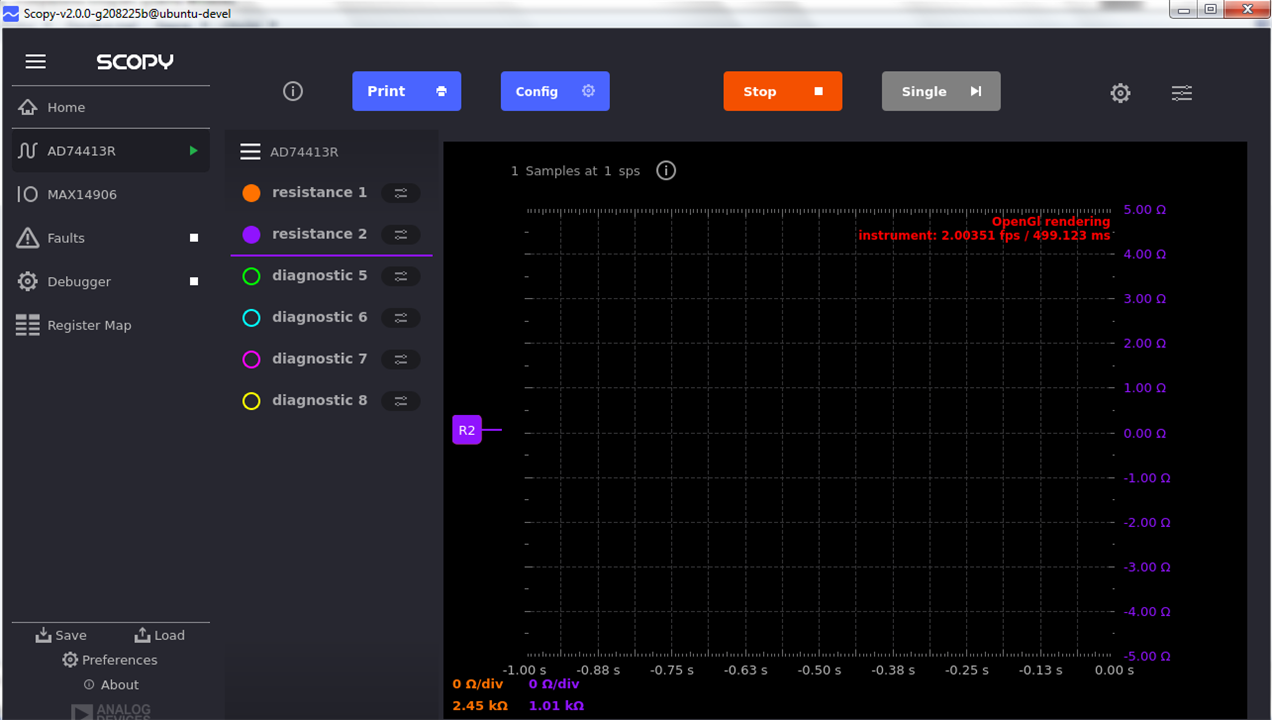Select the purple R2 channel handle marker
1272x720 pixels.
[x=467, y=430]
